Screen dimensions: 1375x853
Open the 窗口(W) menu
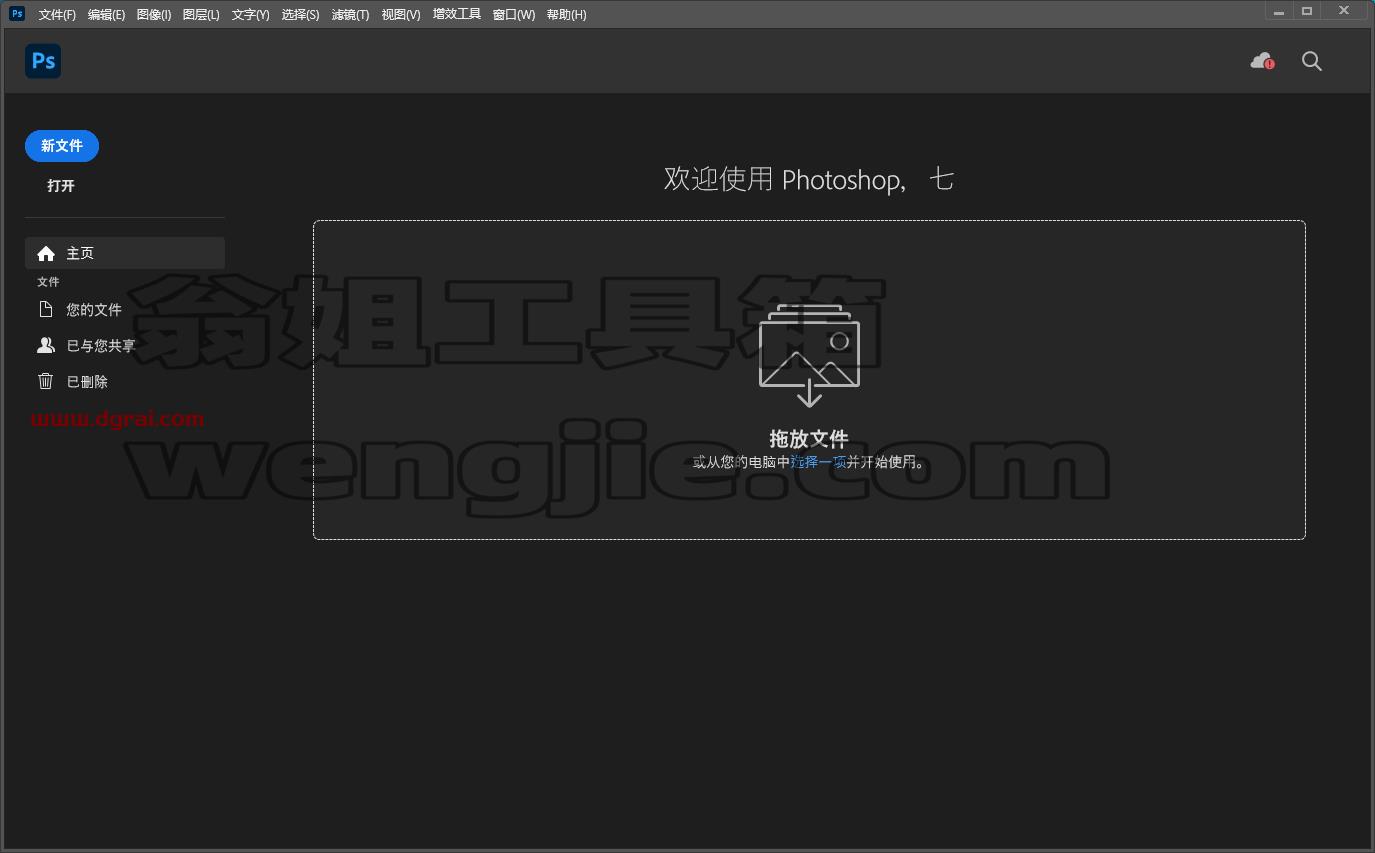(514, 14)
